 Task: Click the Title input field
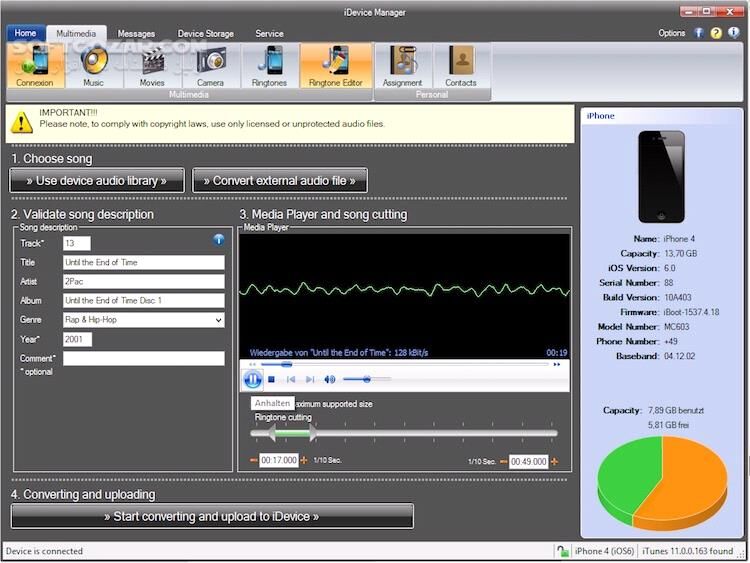pos(143,262)
